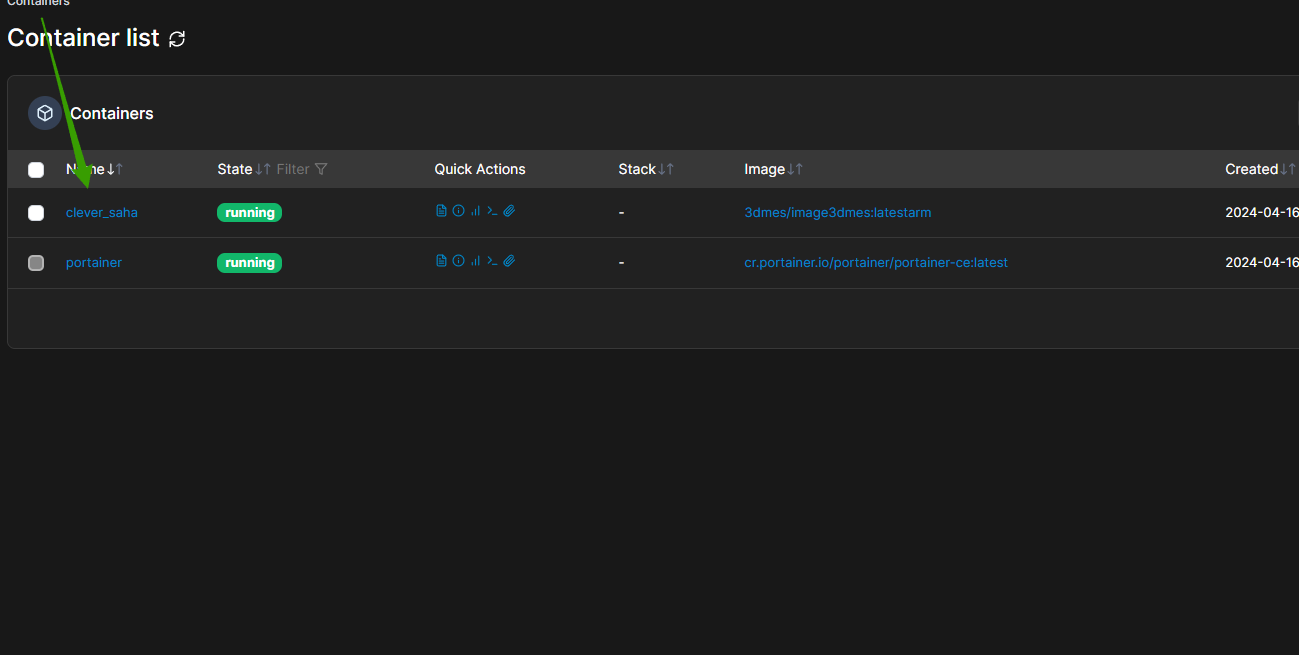View stats for portainer container

click(475, 261)
